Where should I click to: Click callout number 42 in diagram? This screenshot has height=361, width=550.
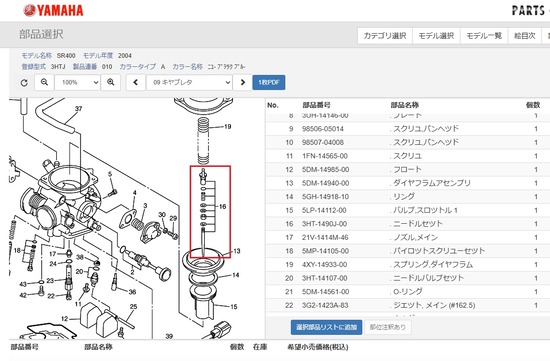click(x=23, y=295)
